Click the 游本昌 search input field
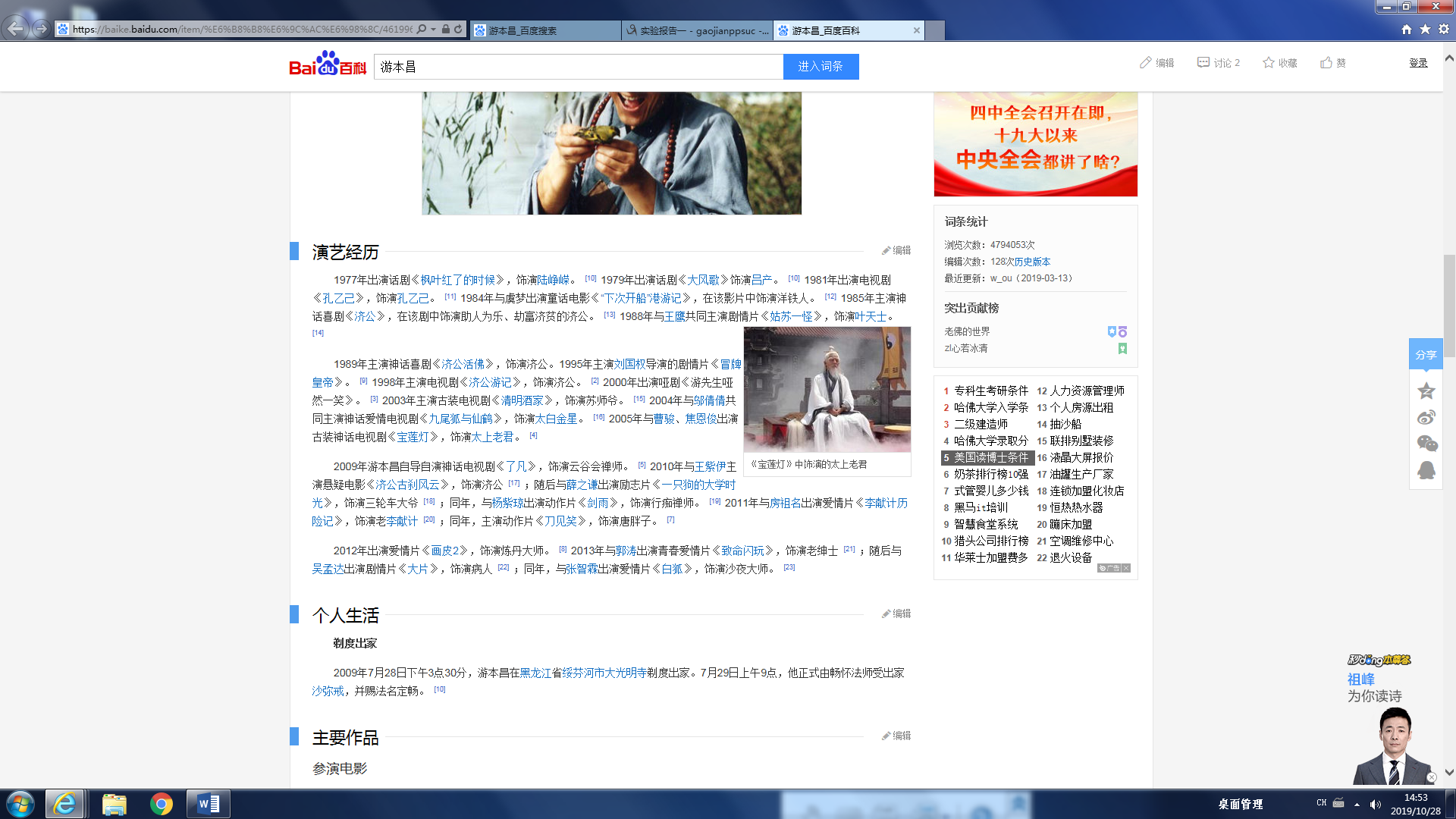The height and width of the screenshot is (819, 1456). (578, 67)
